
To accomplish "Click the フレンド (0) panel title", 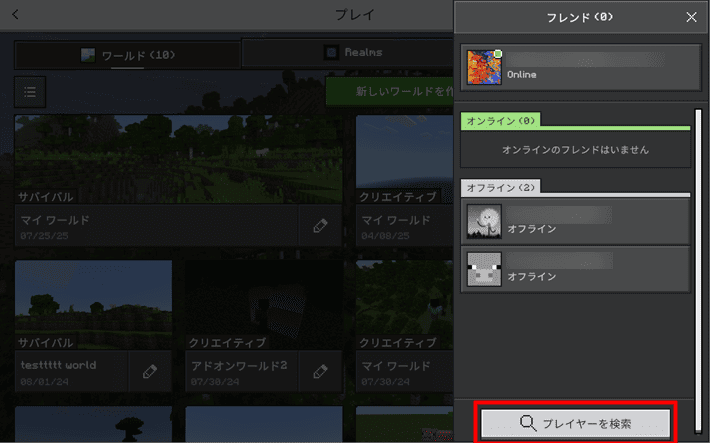I will pos(580,18).
